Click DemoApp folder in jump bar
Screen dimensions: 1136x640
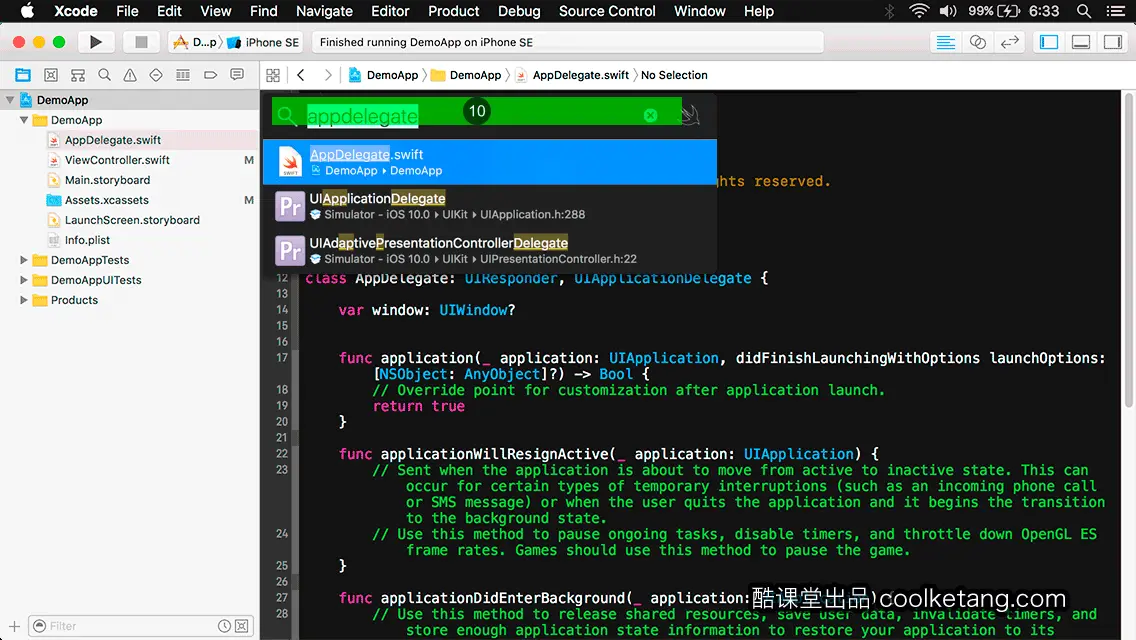[x=466, y=75]
